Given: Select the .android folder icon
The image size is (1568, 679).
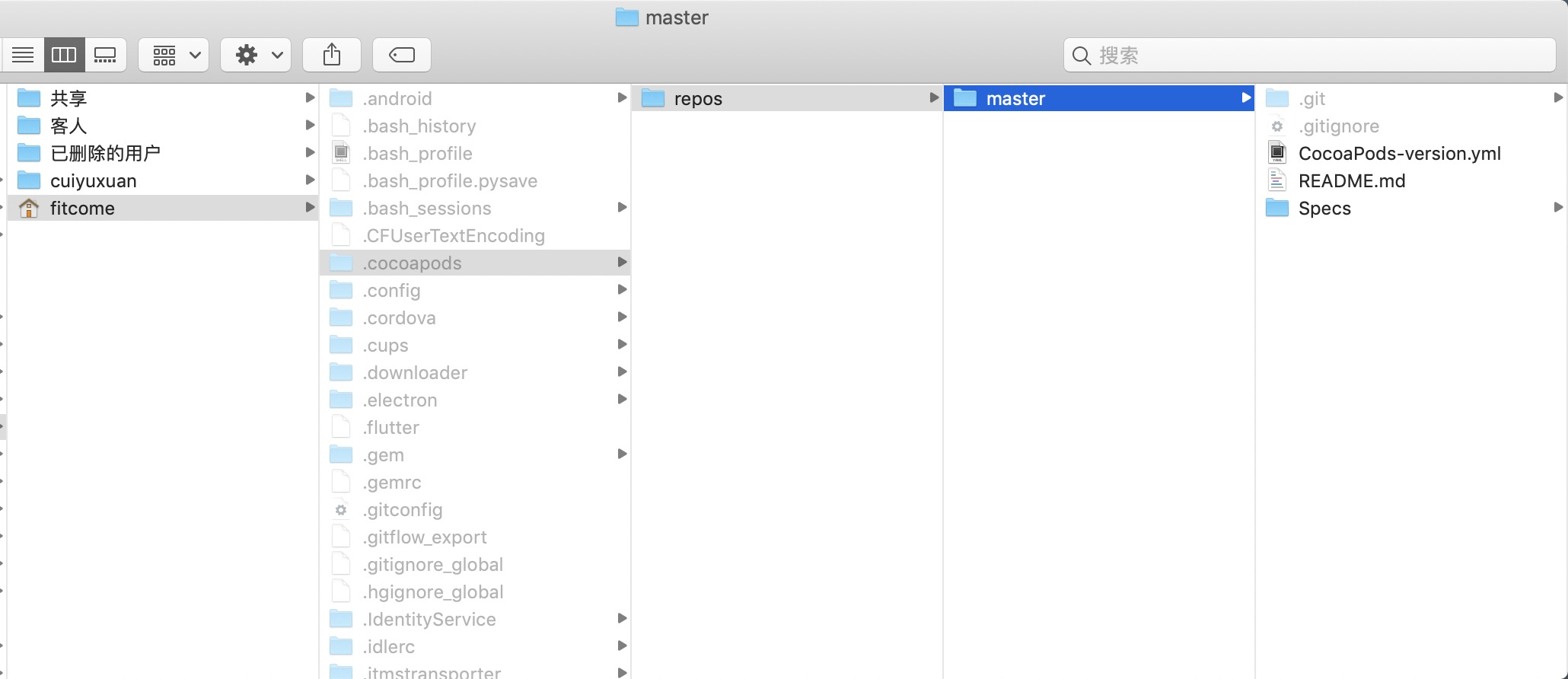Looking at the screenshot, I should click(x=341, y=98).
